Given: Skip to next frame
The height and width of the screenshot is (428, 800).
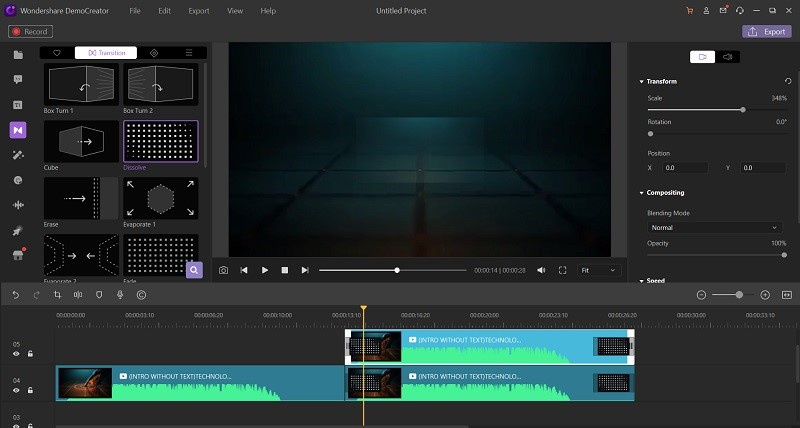Looking at the screenshot, I should pos(305,270).
